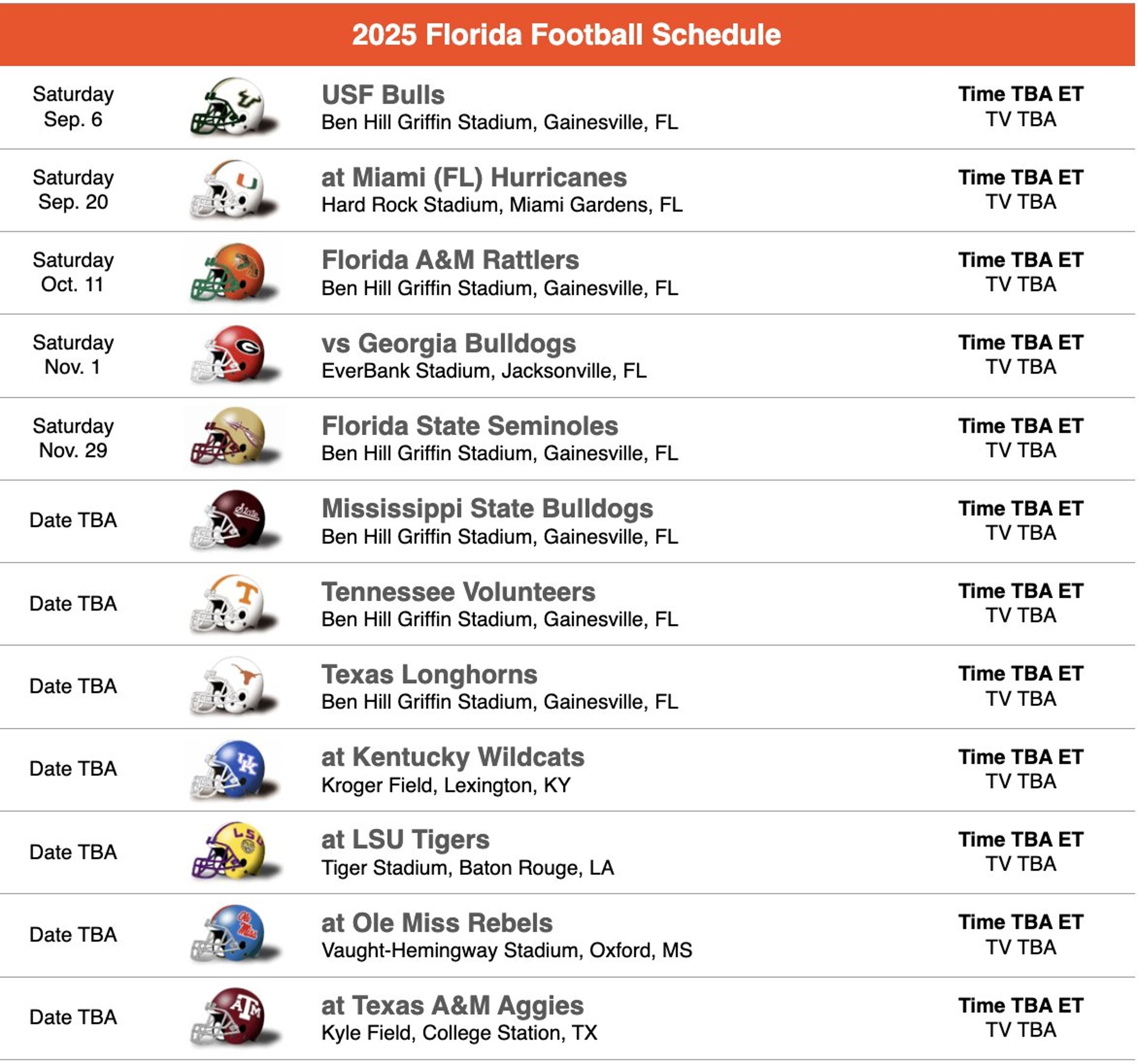Click the LSU Tigers yellow helmet
The height and width of the screenshot is (1064, 1138).
coord(234,851)
